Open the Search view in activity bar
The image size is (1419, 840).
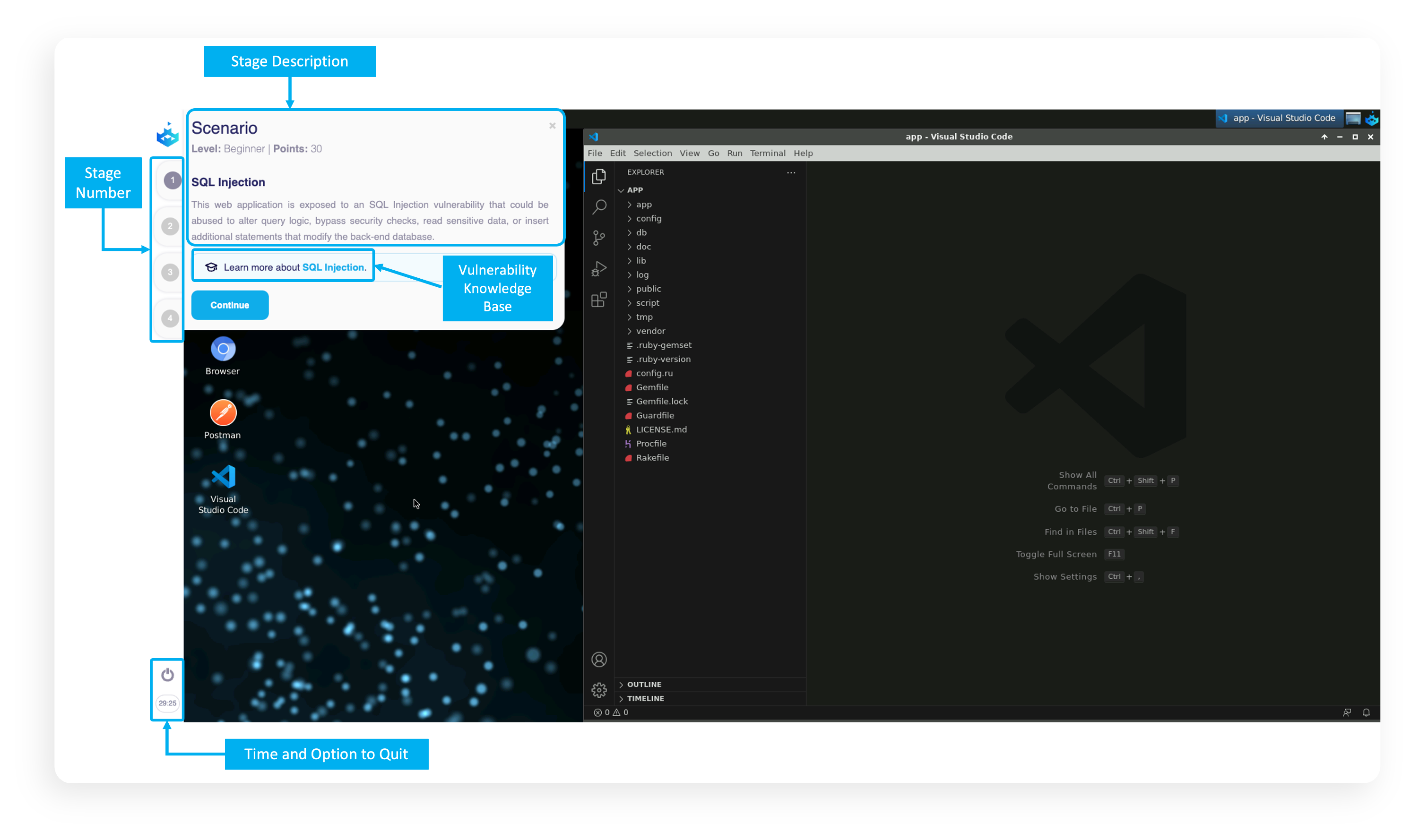pyautogui.click(x=598, y=207)
